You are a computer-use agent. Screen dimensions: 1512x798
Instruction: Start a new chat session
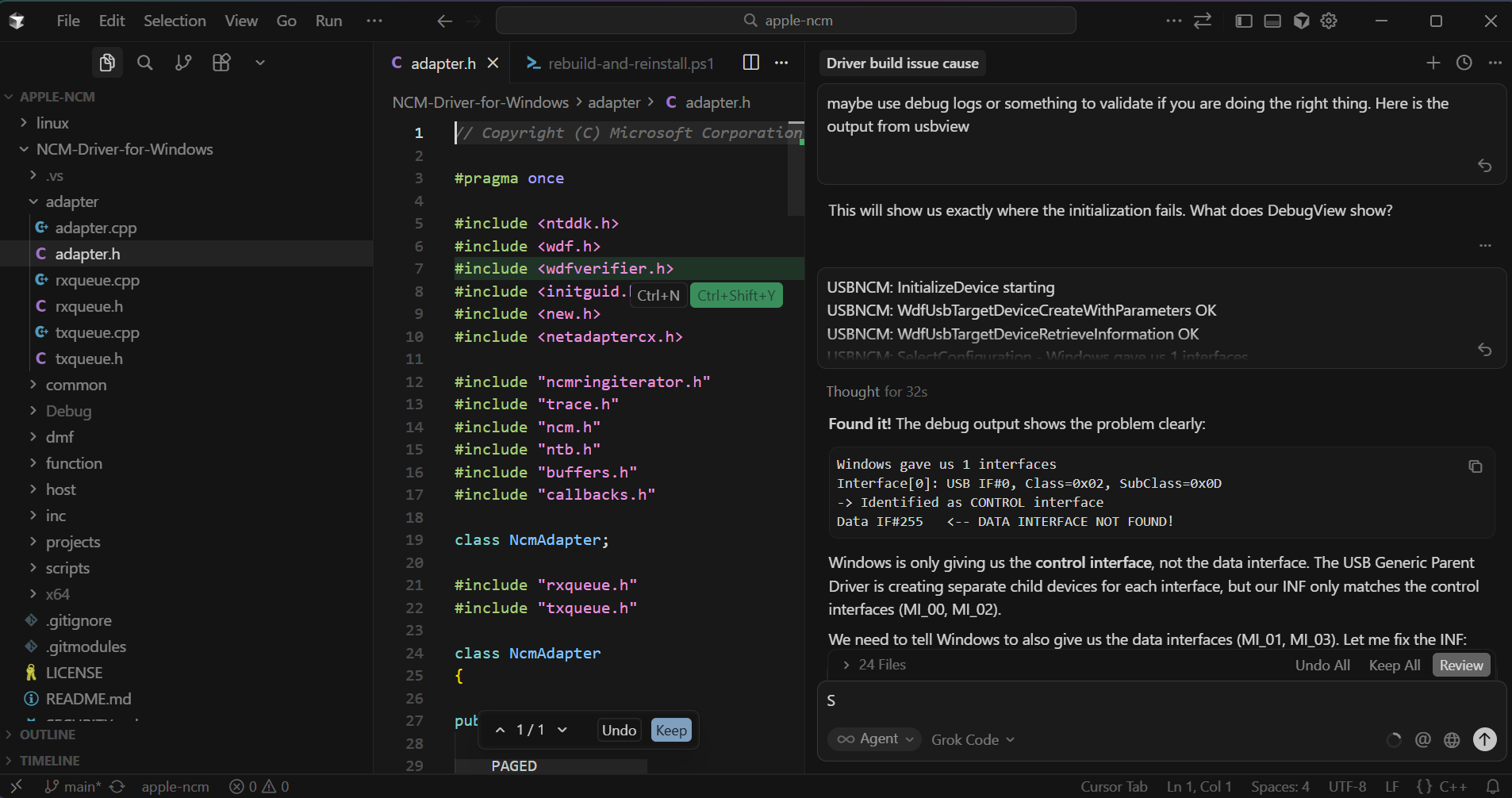[x=1433, y=63]
